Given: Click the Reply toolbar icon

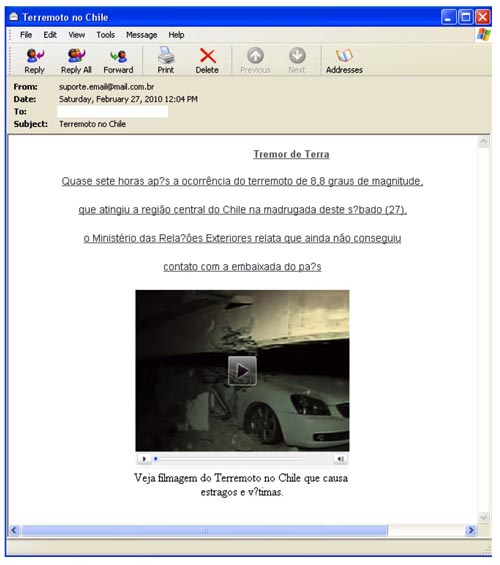Looking at the screenshot, I should pos(35,61).
